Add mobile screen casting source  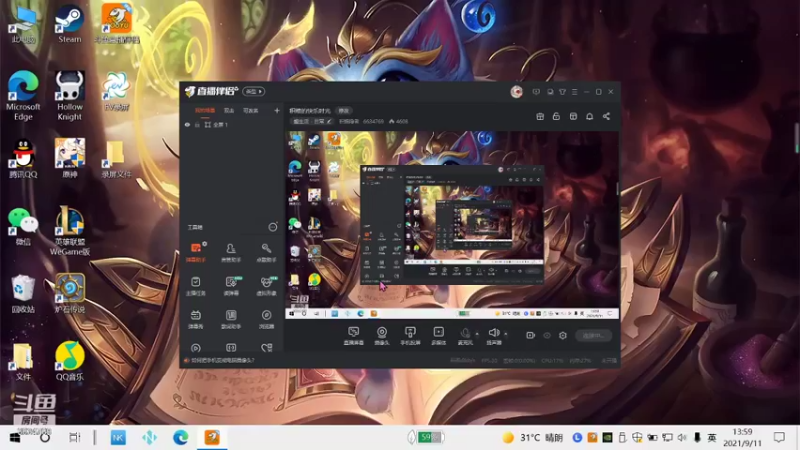(410, 336)
